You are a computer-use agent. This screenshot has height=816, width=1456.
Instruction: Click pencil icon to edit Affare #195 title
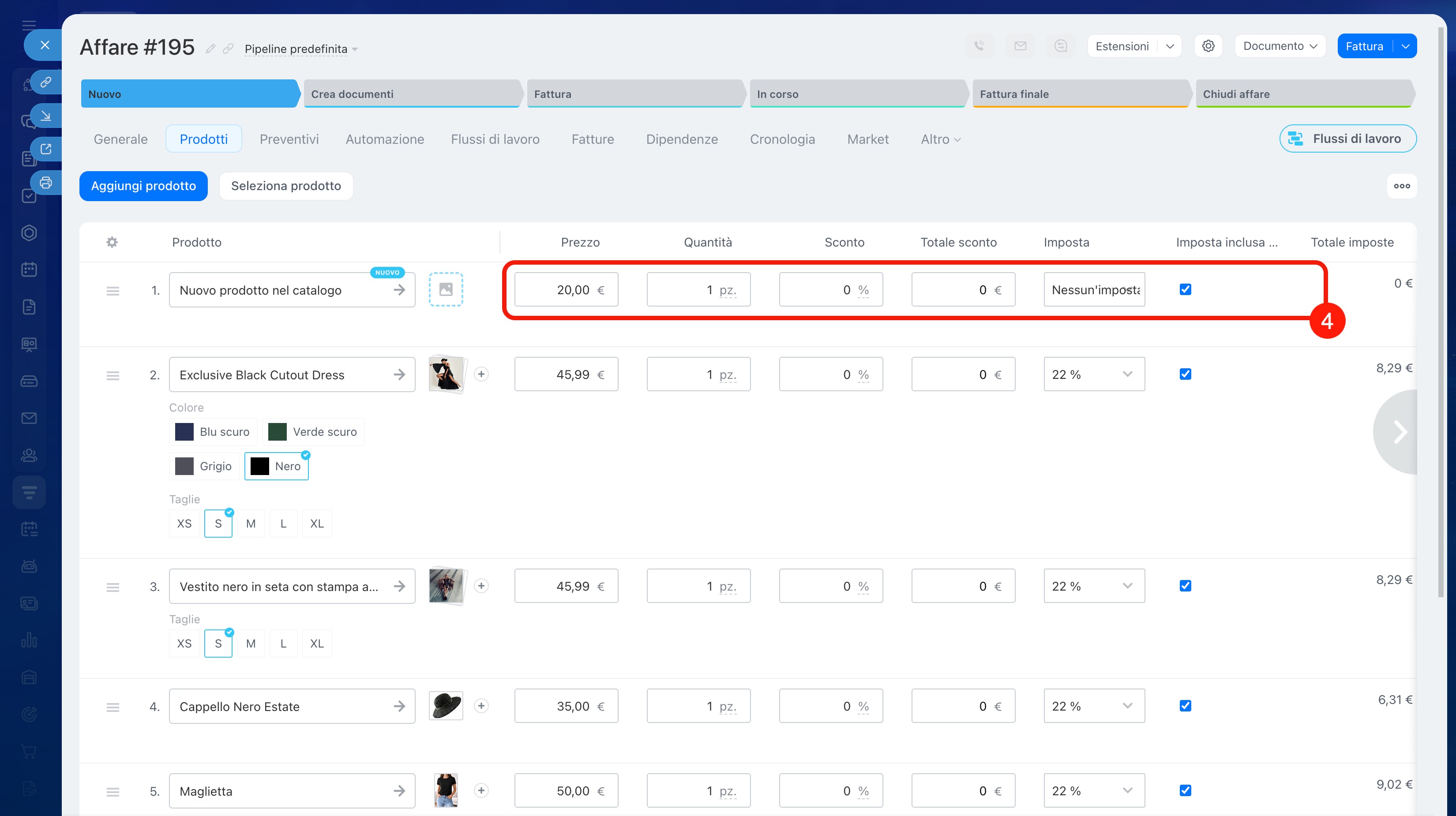(x=210, y=49)
